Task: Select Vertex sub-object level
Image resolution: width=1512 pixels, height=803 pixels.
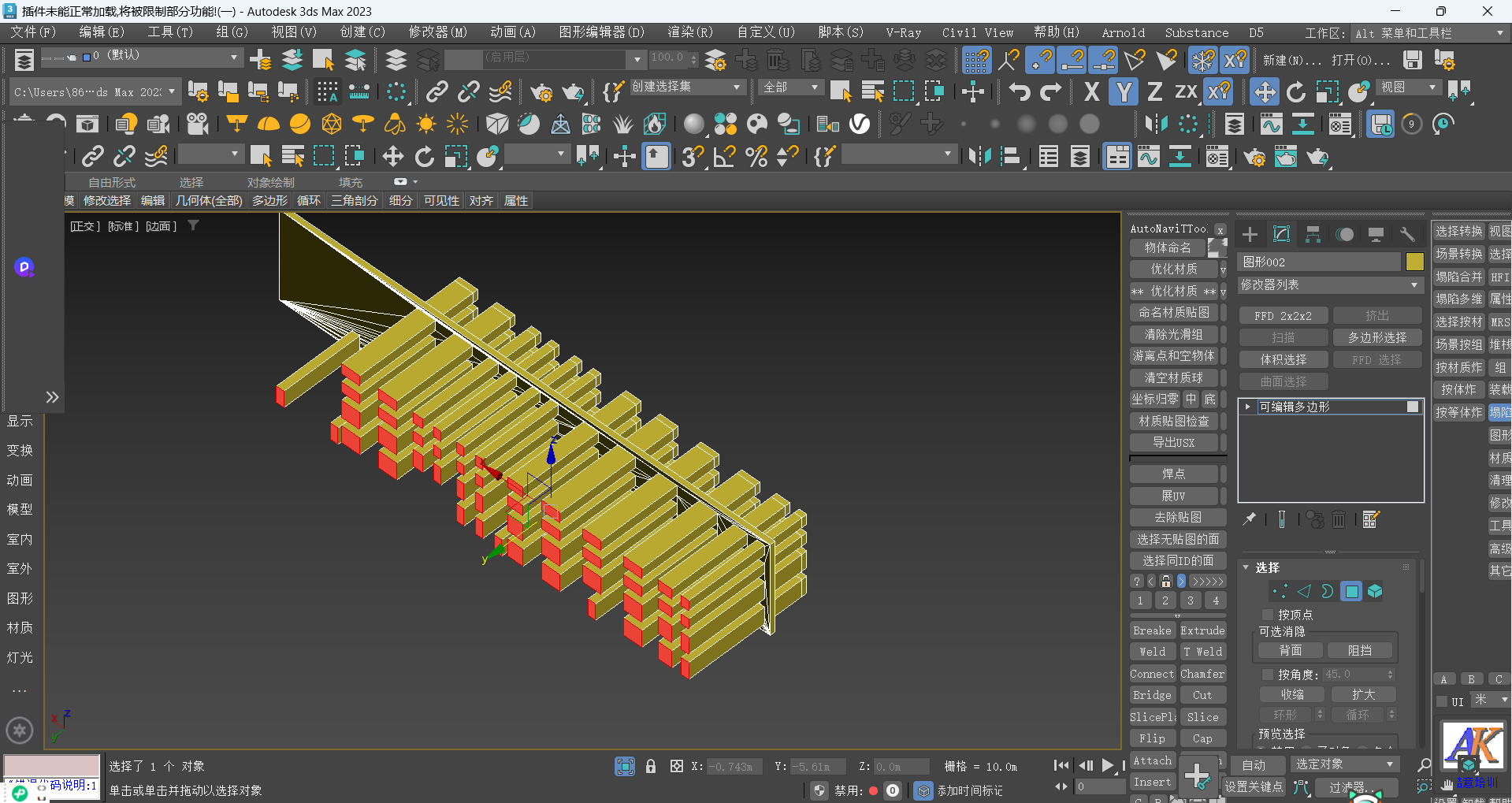Action: pyautogui.click(x=1280, y=591)
